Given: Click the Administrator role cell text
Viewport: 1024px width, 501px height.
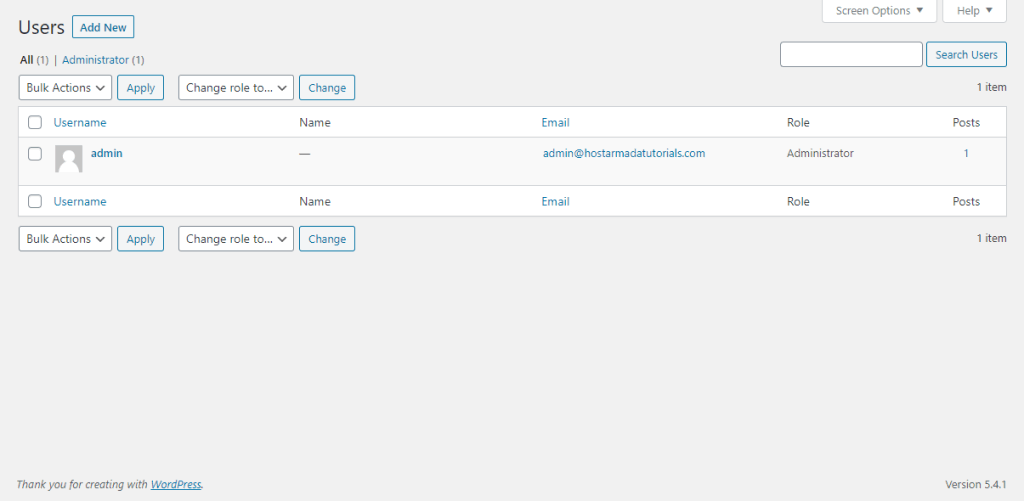Looking at the screenshot, I should 820,154.
